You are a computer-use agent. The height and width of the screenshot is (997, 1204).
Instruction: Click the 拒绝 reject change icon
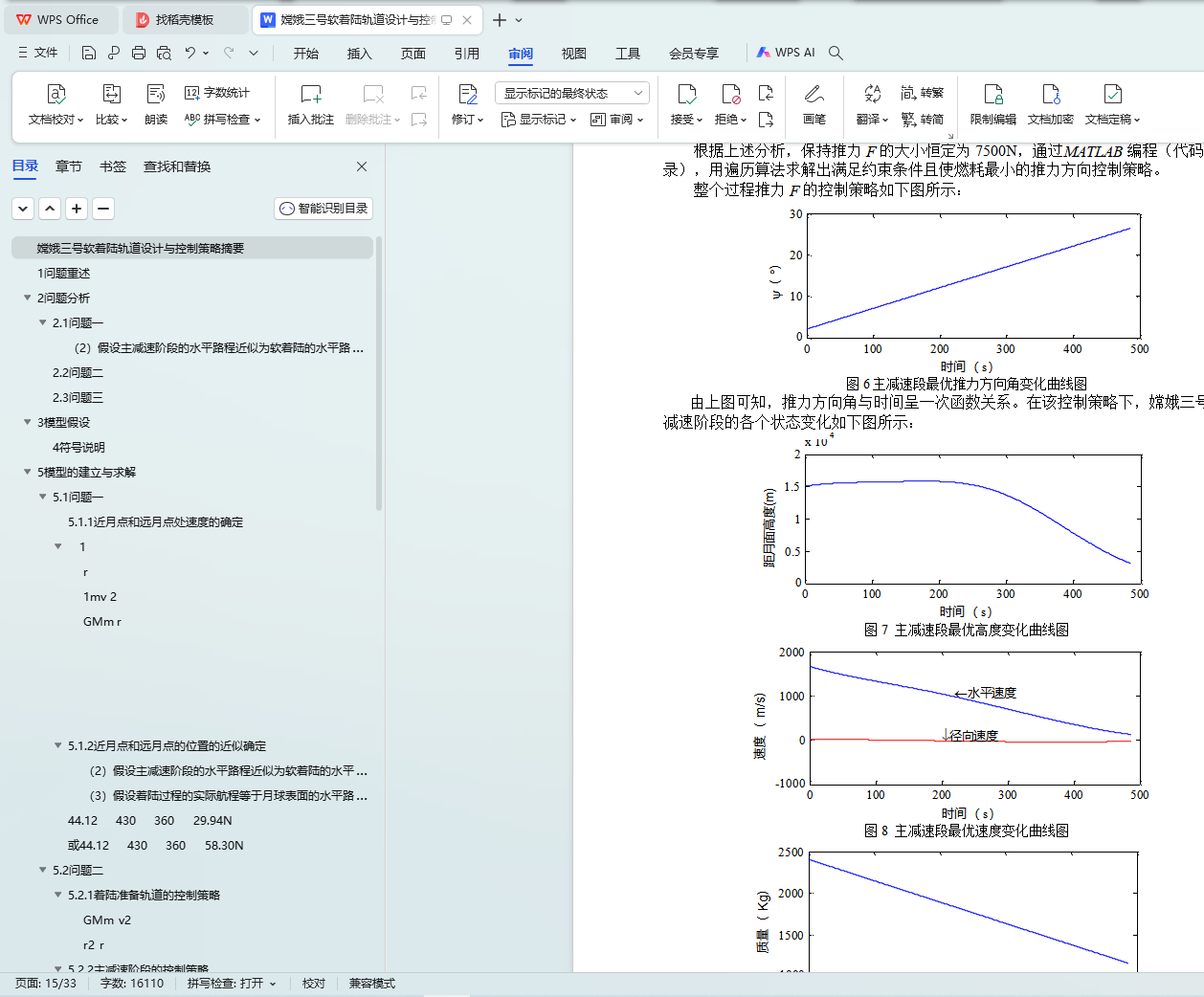(x=731, y=94)
